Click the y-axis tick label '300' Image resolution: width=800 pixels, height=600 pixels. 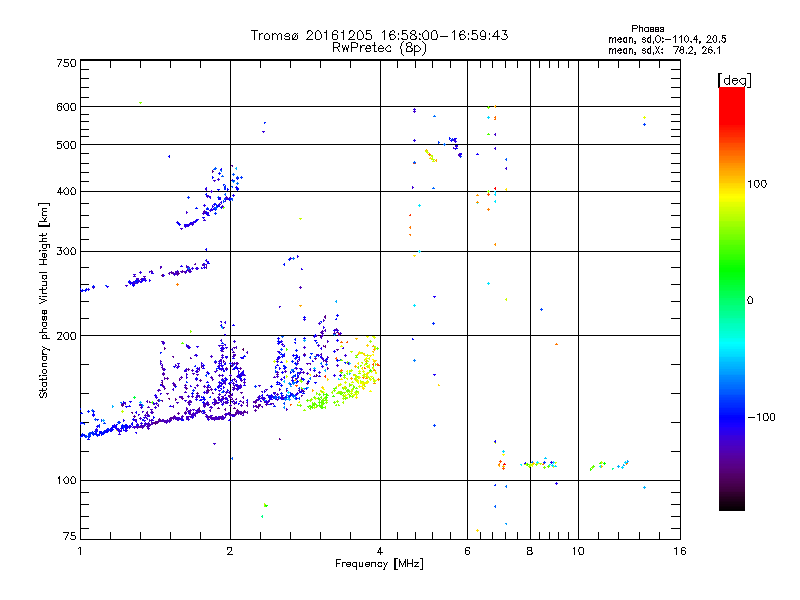coord(66,252)
